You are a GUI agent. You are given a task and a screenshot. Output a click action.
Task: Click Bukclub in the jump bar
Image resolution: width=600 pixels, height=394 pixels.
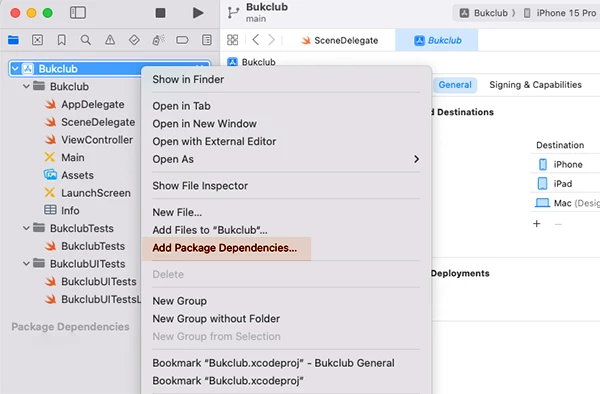(251, 62)
